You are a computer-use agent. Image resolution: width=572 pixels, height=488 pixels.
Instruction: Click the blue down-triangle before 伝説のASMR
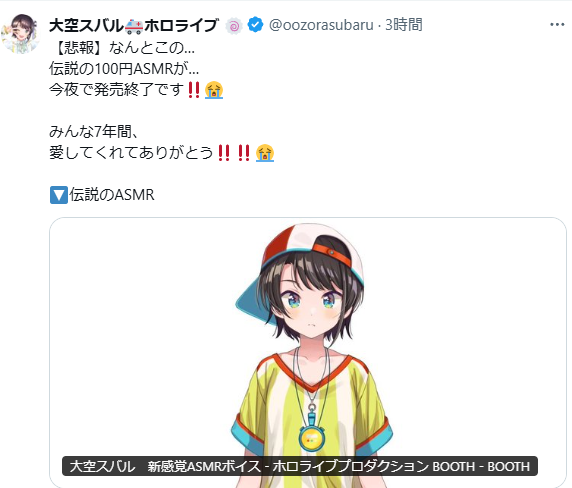(59, 195)
